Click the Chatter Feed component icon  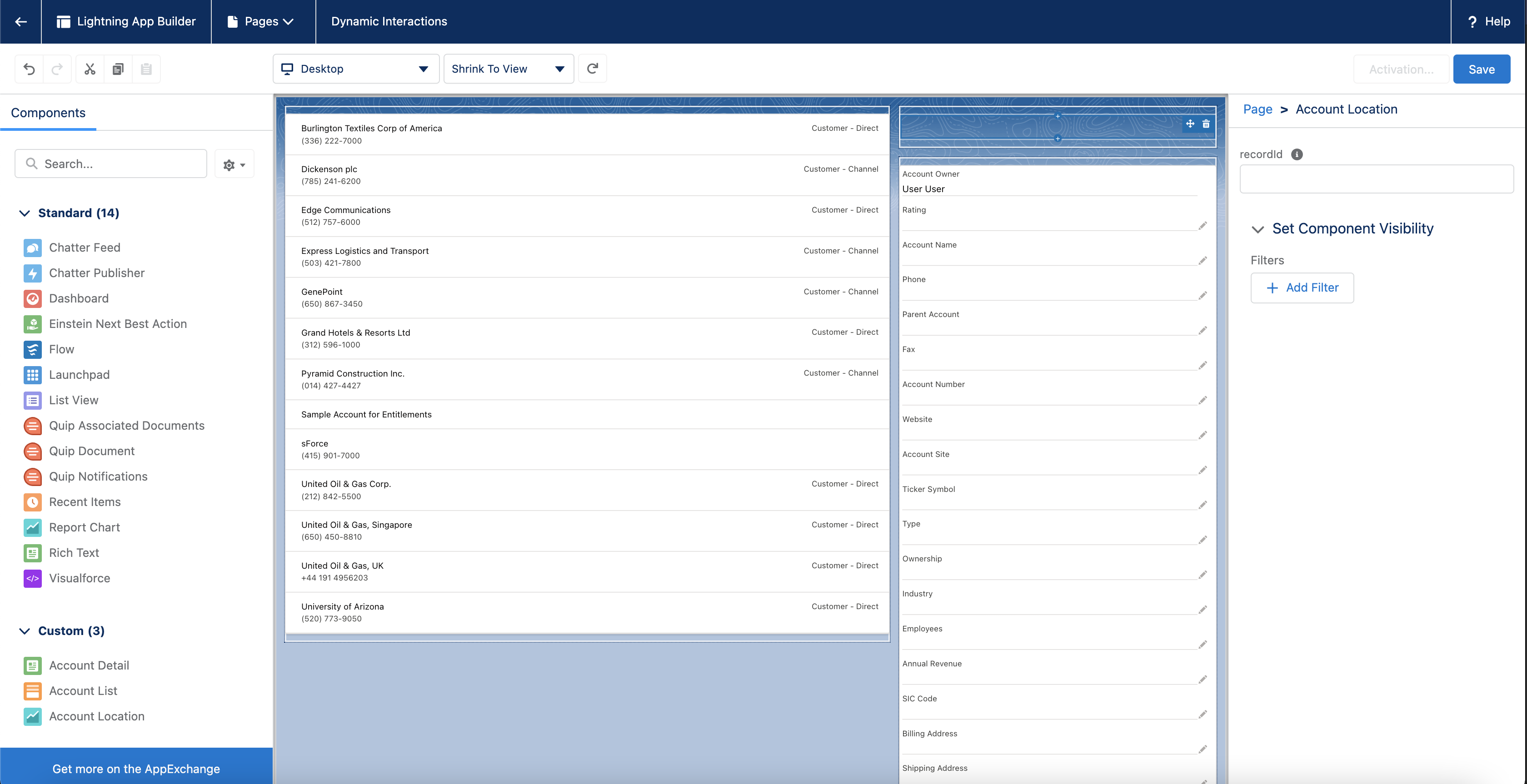click(33, 248)
